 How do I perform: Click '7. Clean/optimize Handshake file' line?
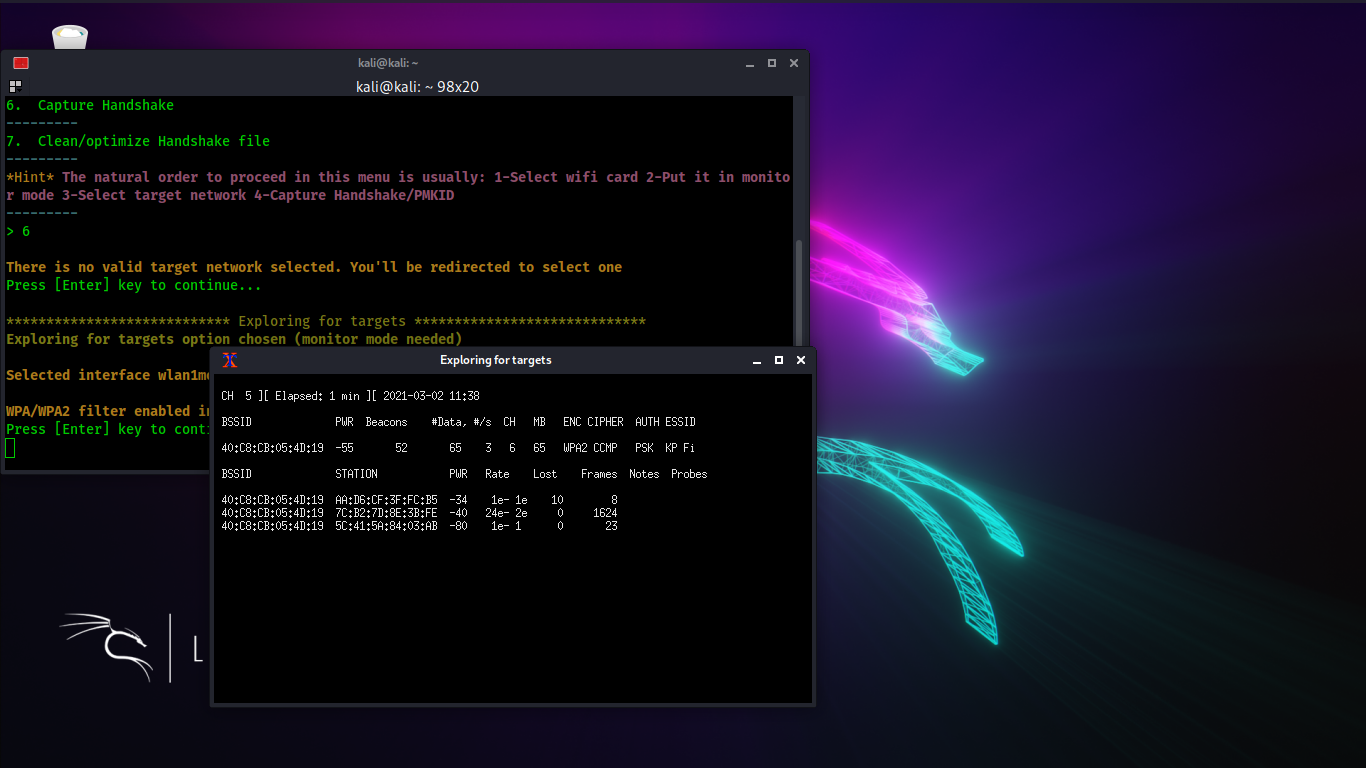pos(138,141)
